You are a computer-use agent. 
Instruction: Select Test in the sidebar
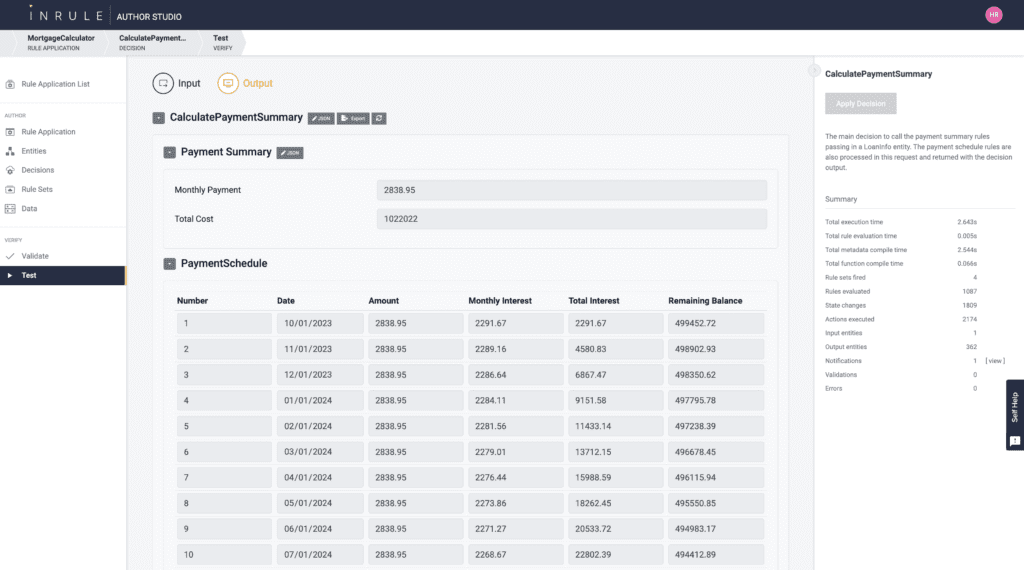coord(63,276)
